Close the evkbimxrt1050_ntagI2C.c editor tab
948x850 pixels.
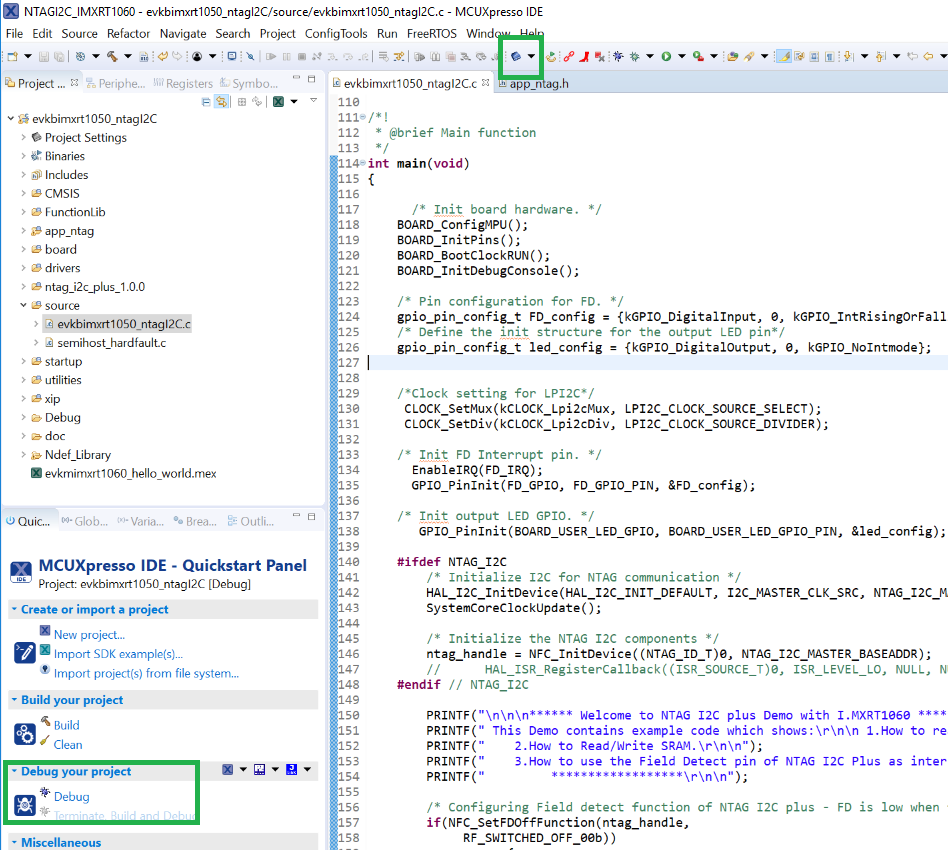coord(485,83)
